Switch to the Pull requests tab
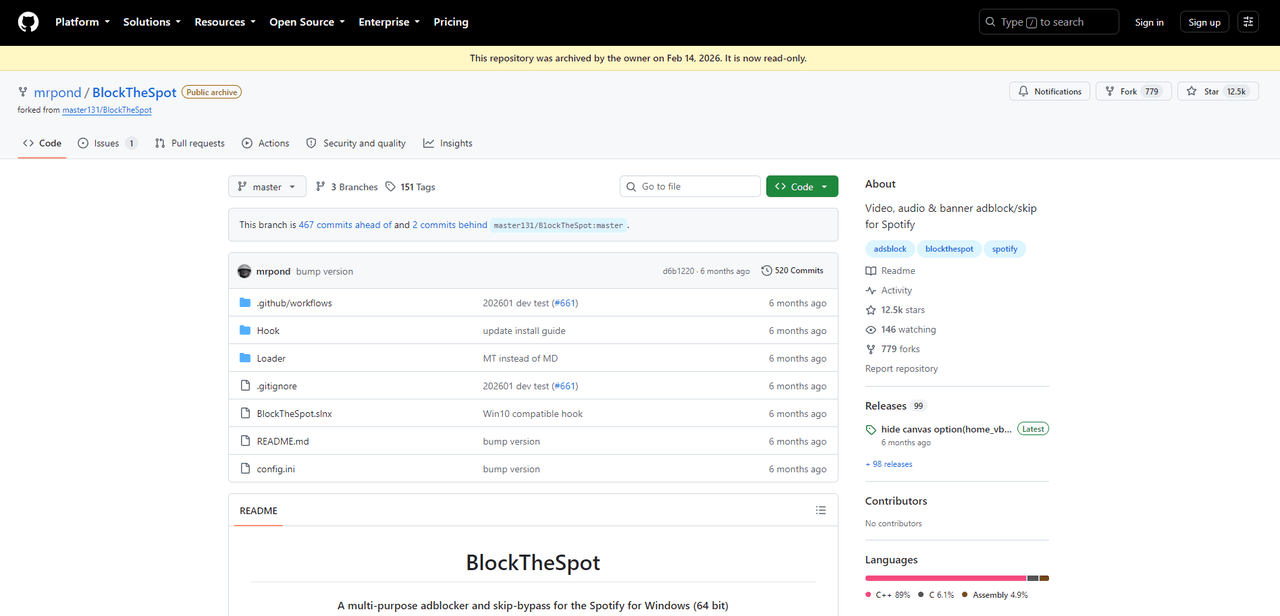1280x616 pixels. point(190,143)
